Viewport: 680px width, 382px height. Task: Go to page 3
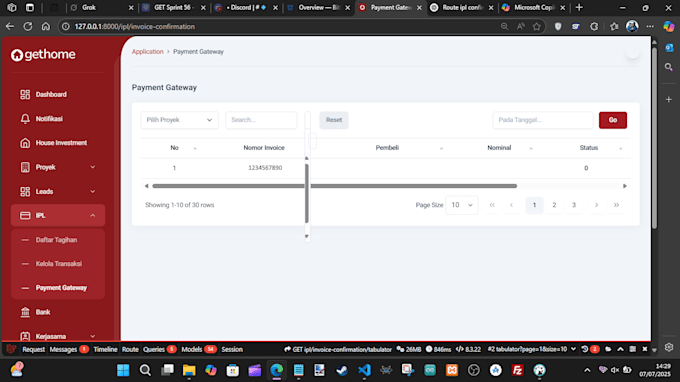click(574, 205)
